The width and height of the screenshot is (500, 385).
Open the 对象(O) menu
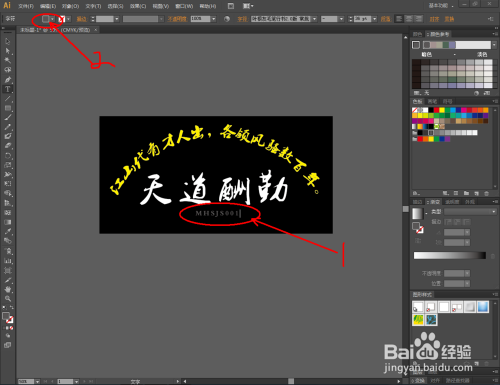(x=70, y=6)
